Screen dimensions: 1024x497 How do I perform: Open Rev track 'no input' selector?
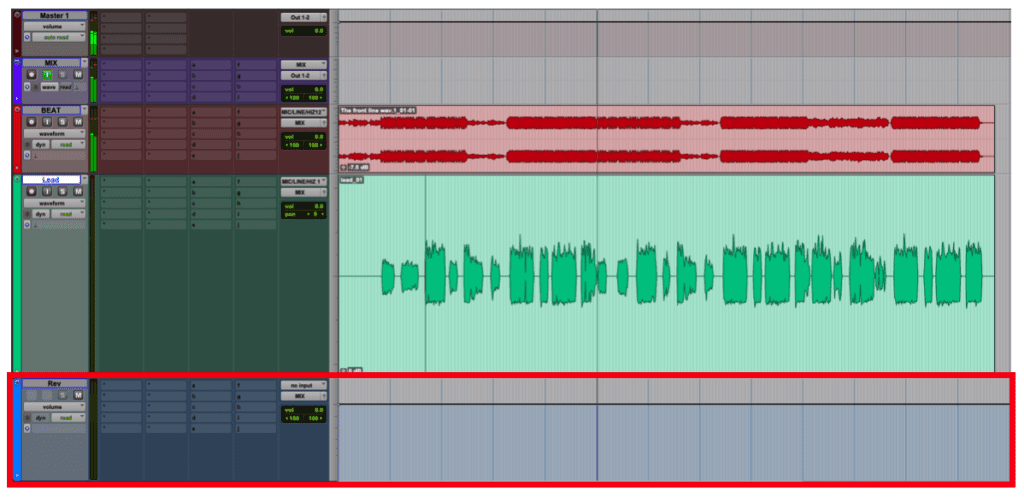pyautogui.click(x=304, y=385)
